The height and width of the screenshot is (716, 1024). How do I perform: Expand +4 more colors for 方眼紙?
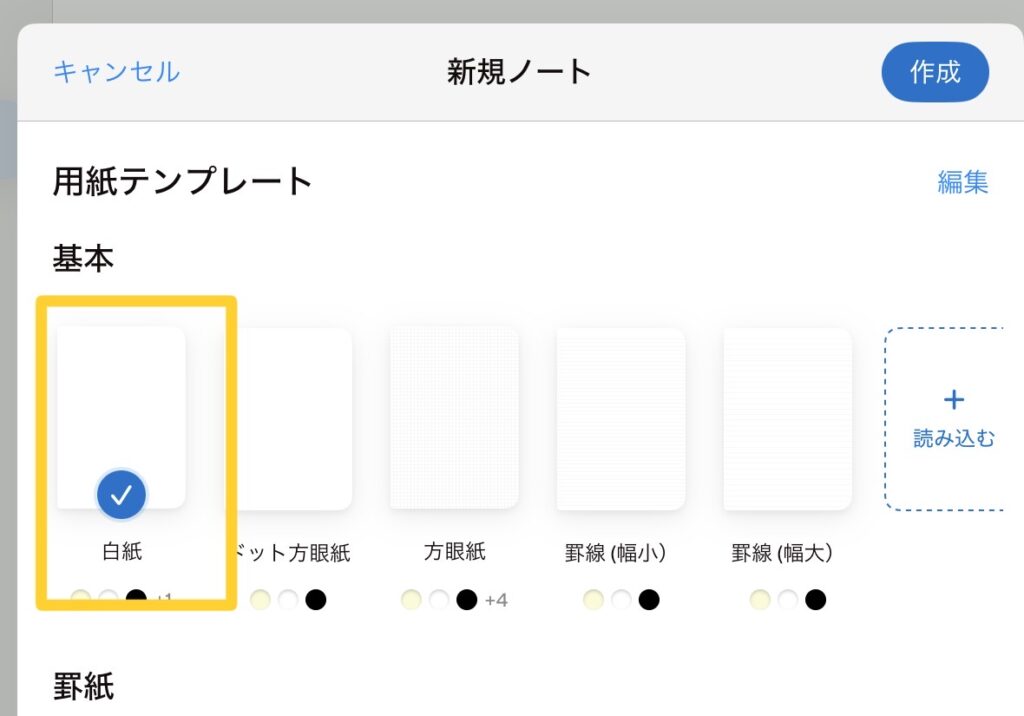coord(496,600)
